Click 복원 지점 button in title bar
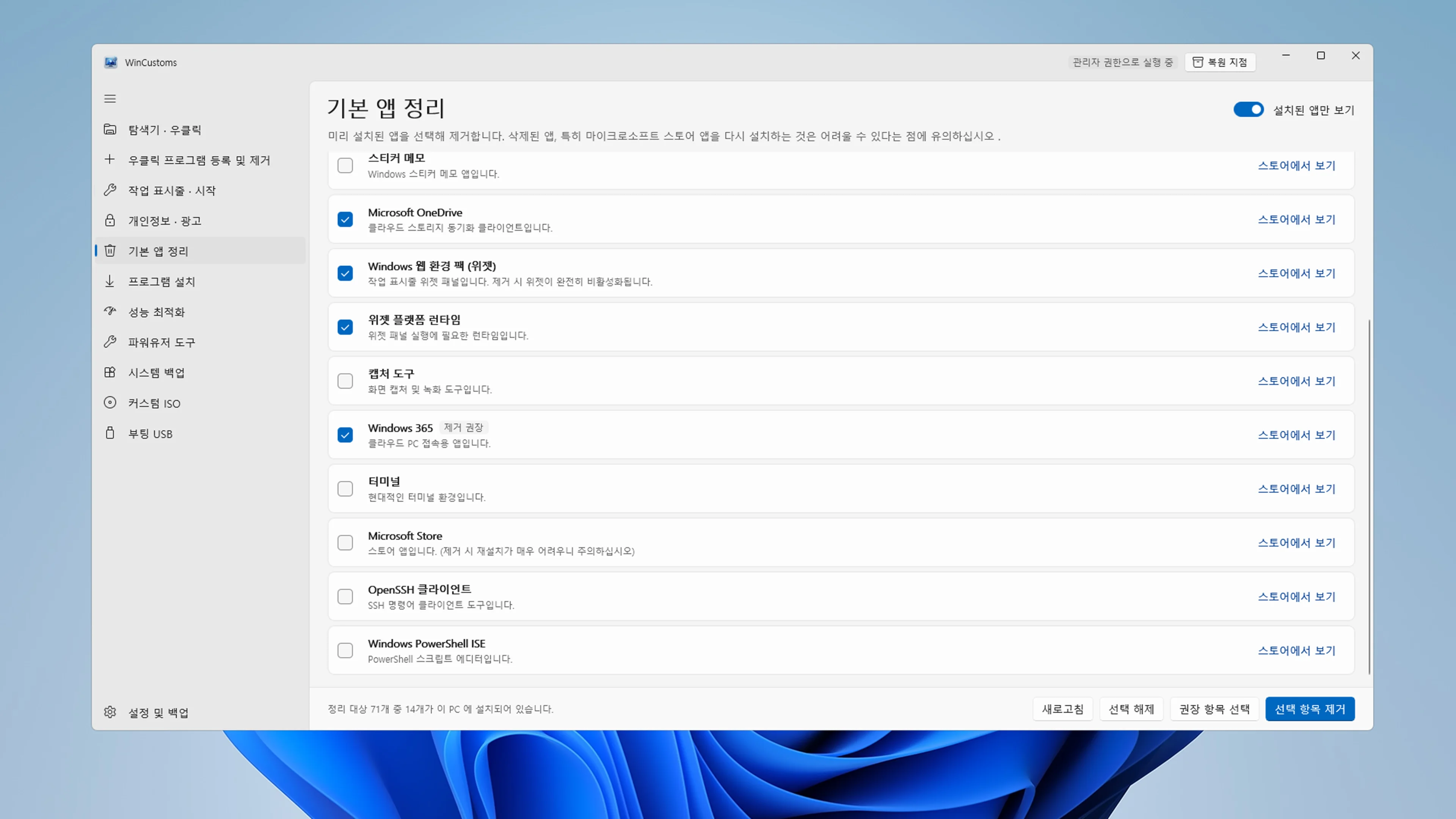 click(1220, 62)
